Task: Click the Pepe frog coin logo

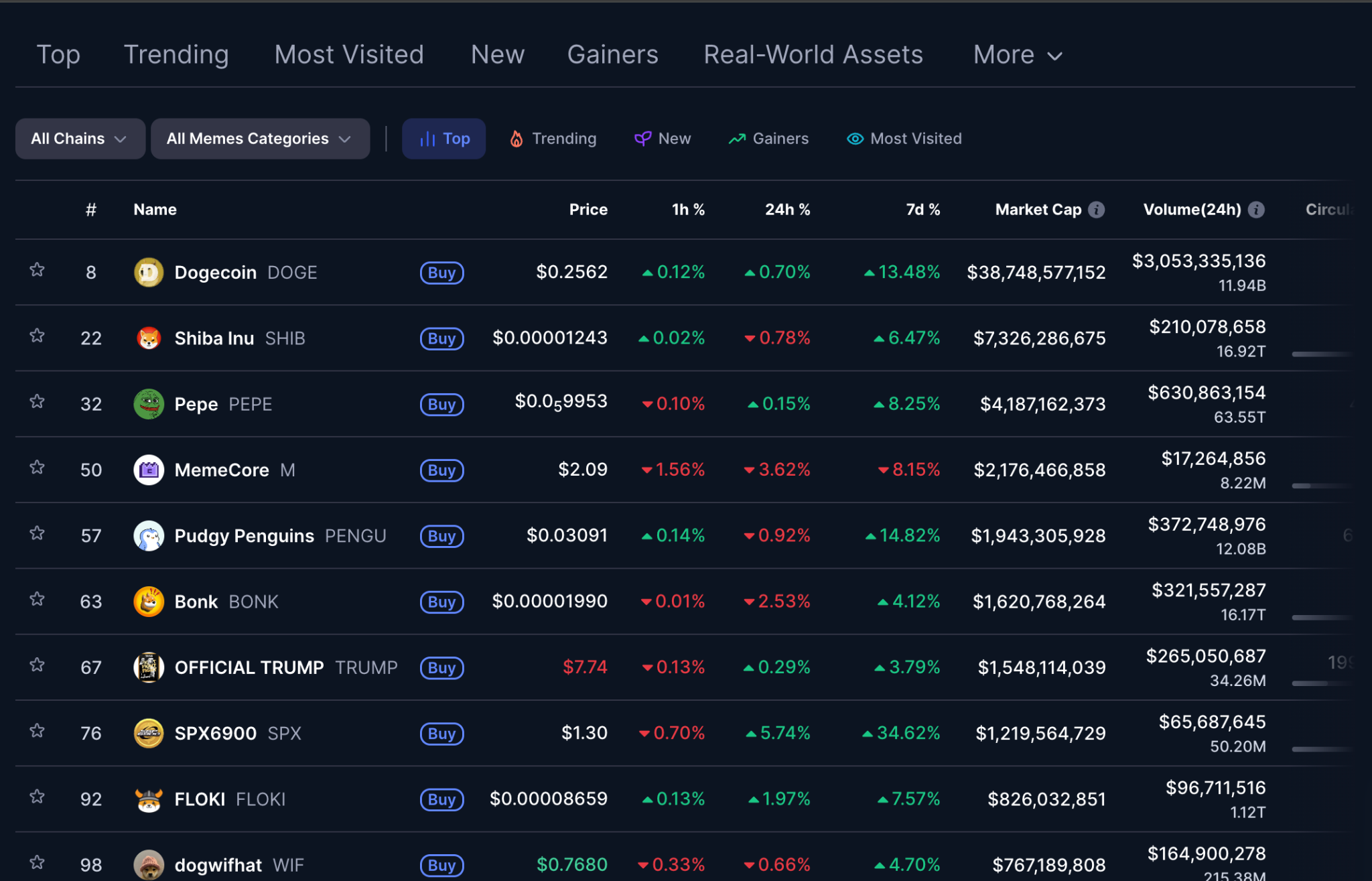Action: click(x=149, y=404)
